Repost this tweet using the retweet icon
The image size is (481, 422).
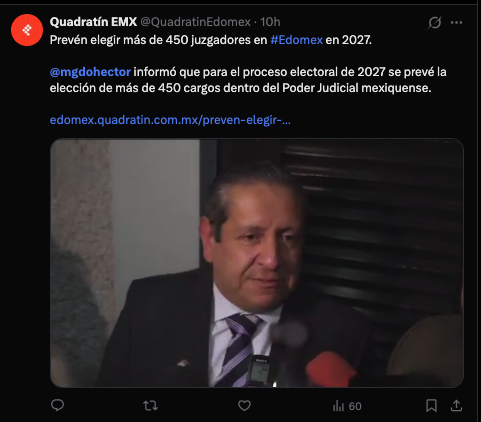click(x=150, y=406)
